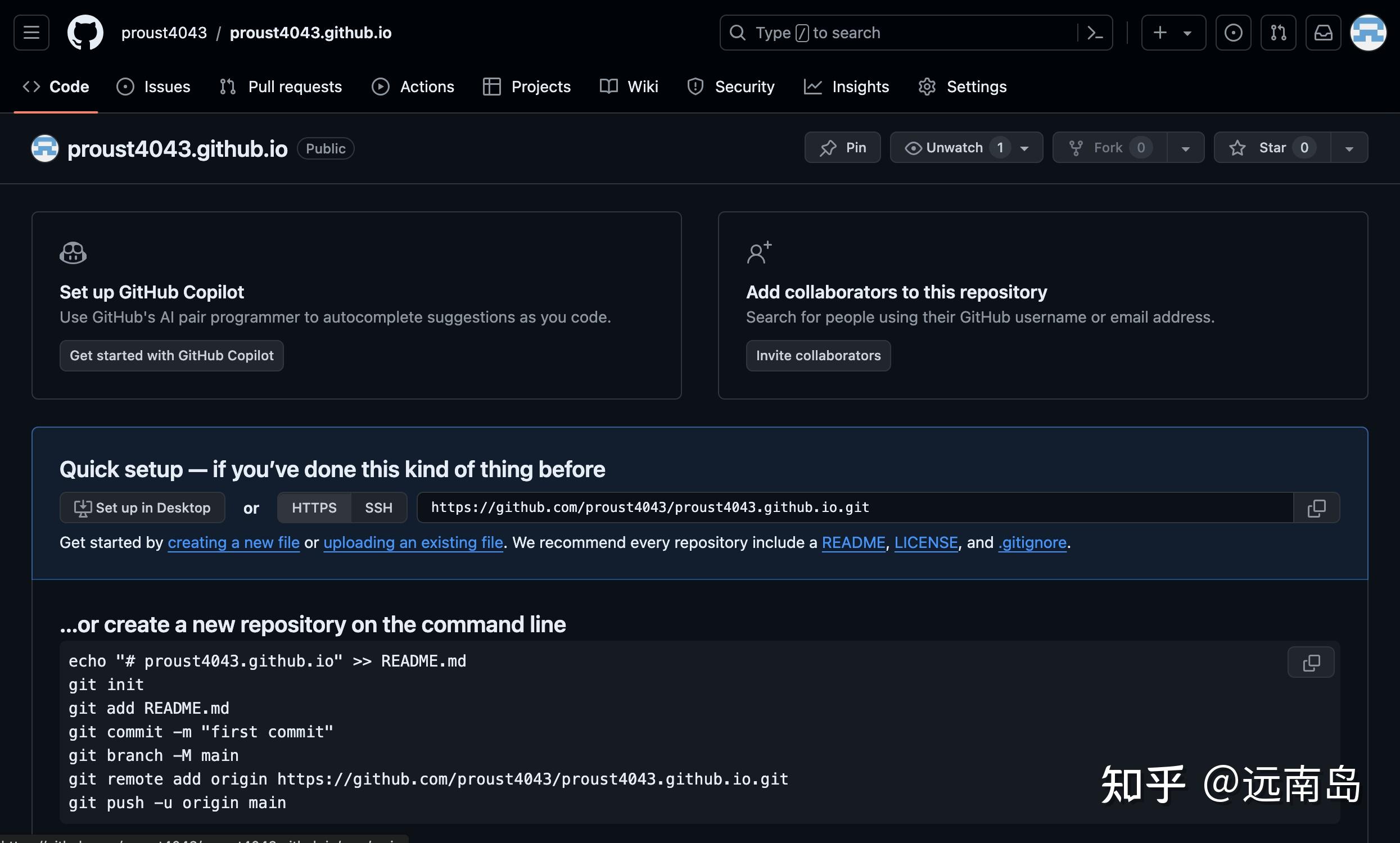Copy the command-line setup commands via copy icon
This screenshot has width=1400, height=843.
tap(1310, 662)
